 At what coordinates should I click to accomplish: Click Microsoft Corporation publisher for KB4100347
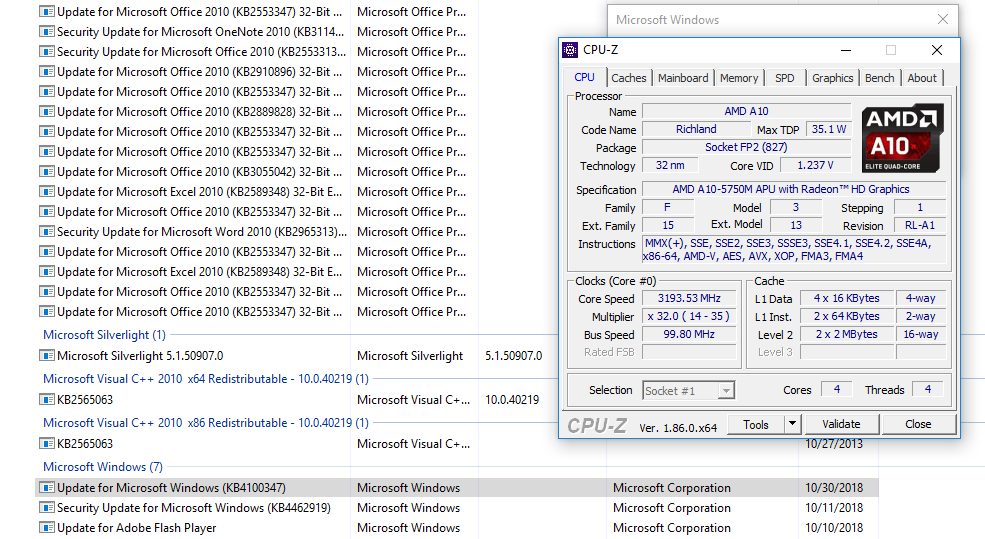(672, 487)
